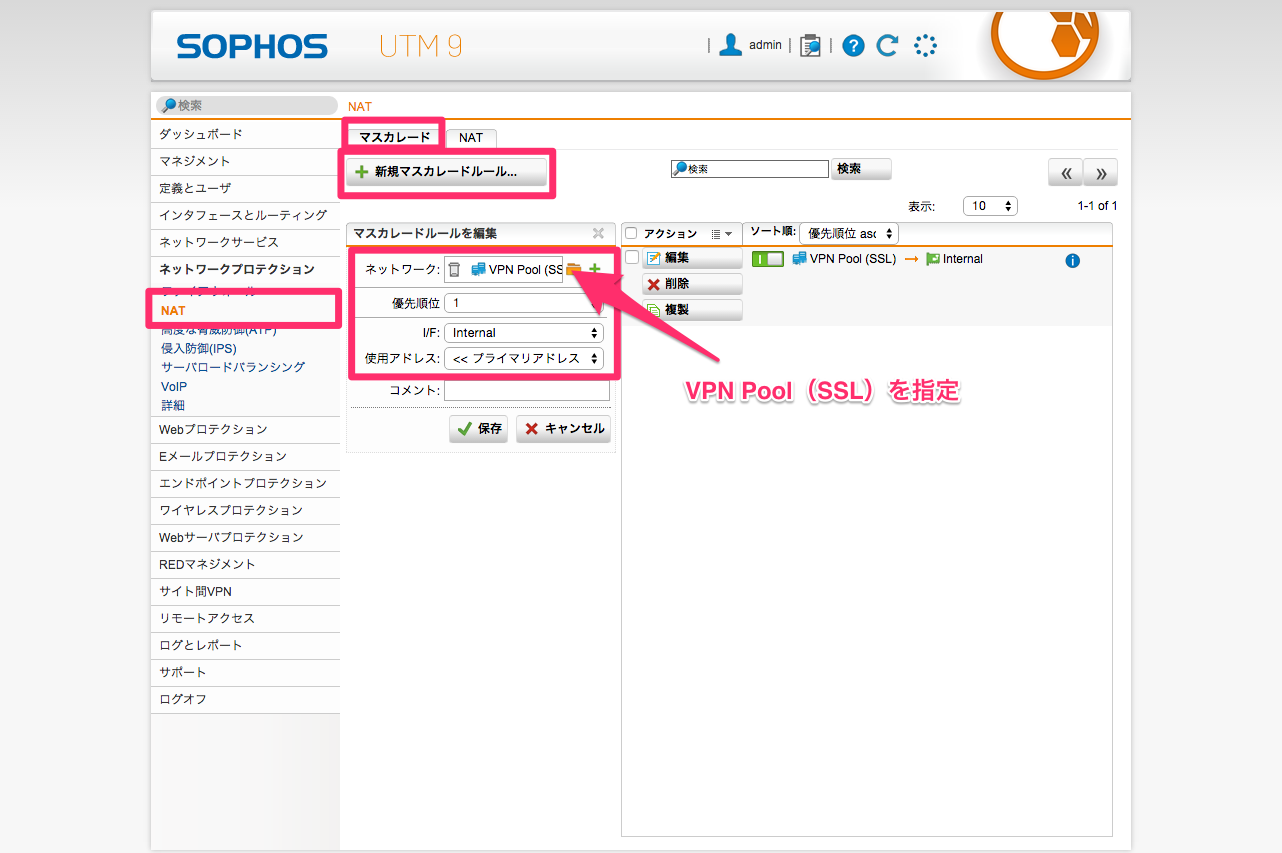Open Webプロテクション menu
The height and width of the screenshot is (853, 1282).
pyautogui.click(x=246, y=429)
